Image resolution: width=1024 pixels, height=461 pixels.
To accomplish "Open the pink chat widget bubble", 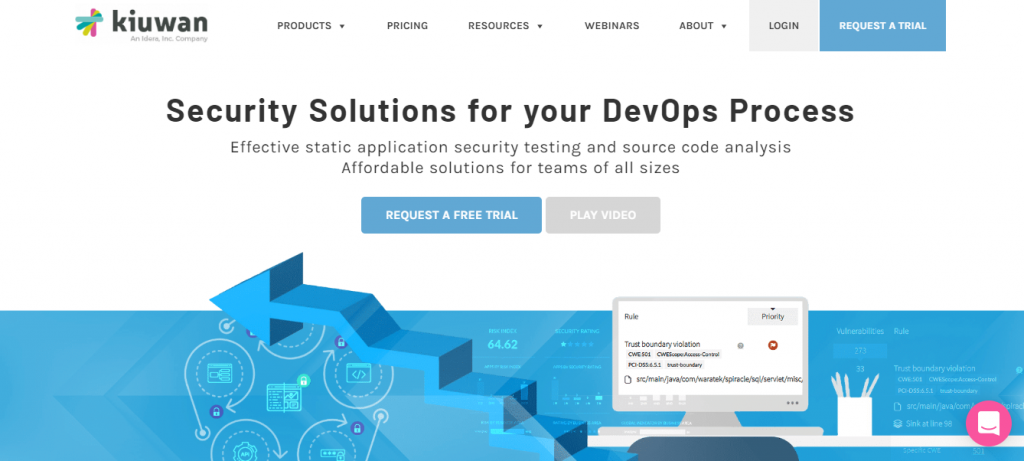I will coord(989,423).
